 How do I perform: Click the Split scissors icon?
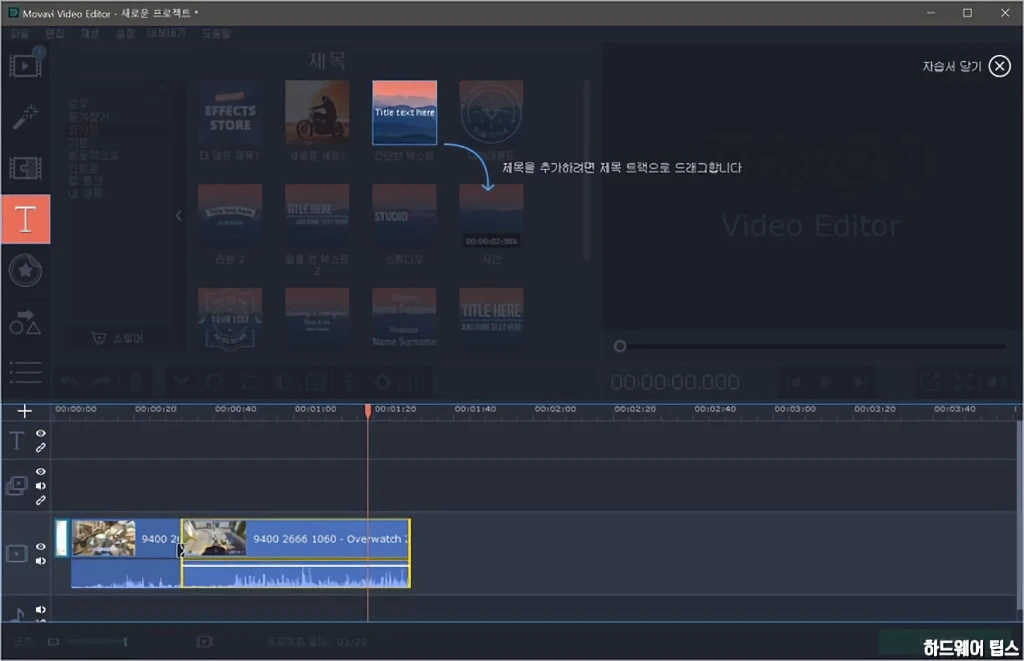tap(181, 382)
